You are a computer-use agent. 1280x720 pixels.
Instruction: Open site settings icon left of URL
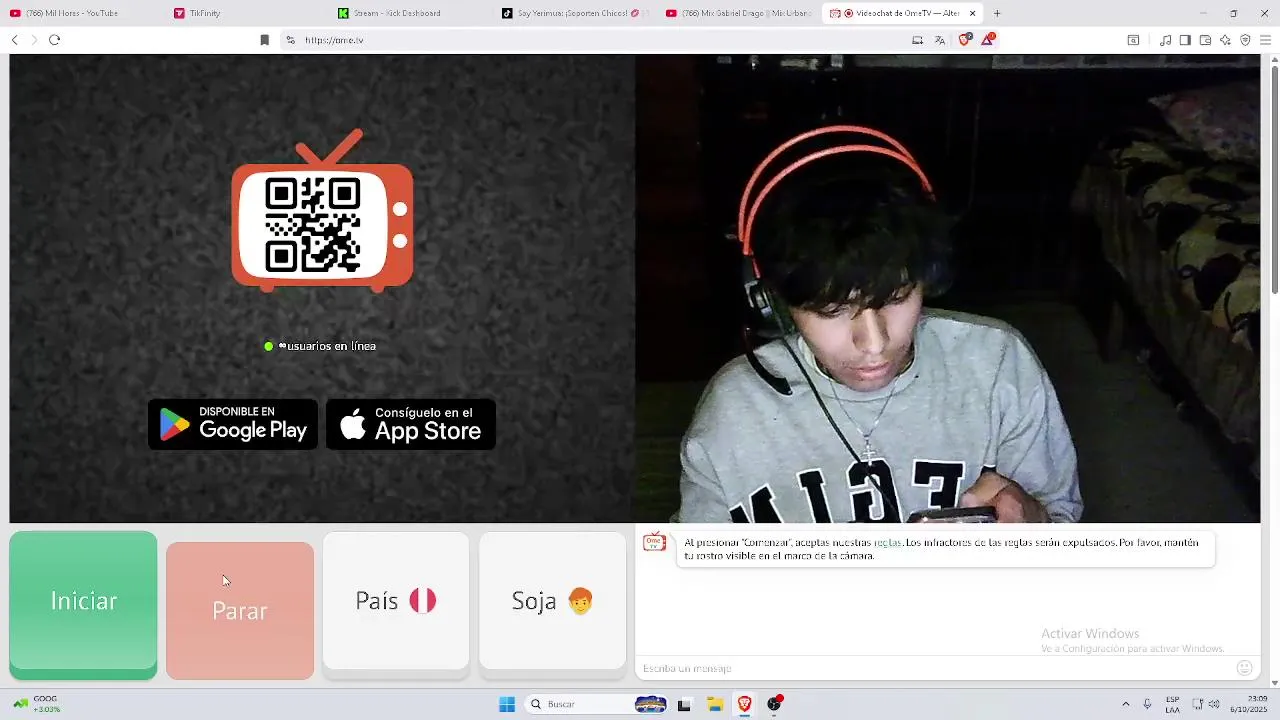(x=290, y=40)
